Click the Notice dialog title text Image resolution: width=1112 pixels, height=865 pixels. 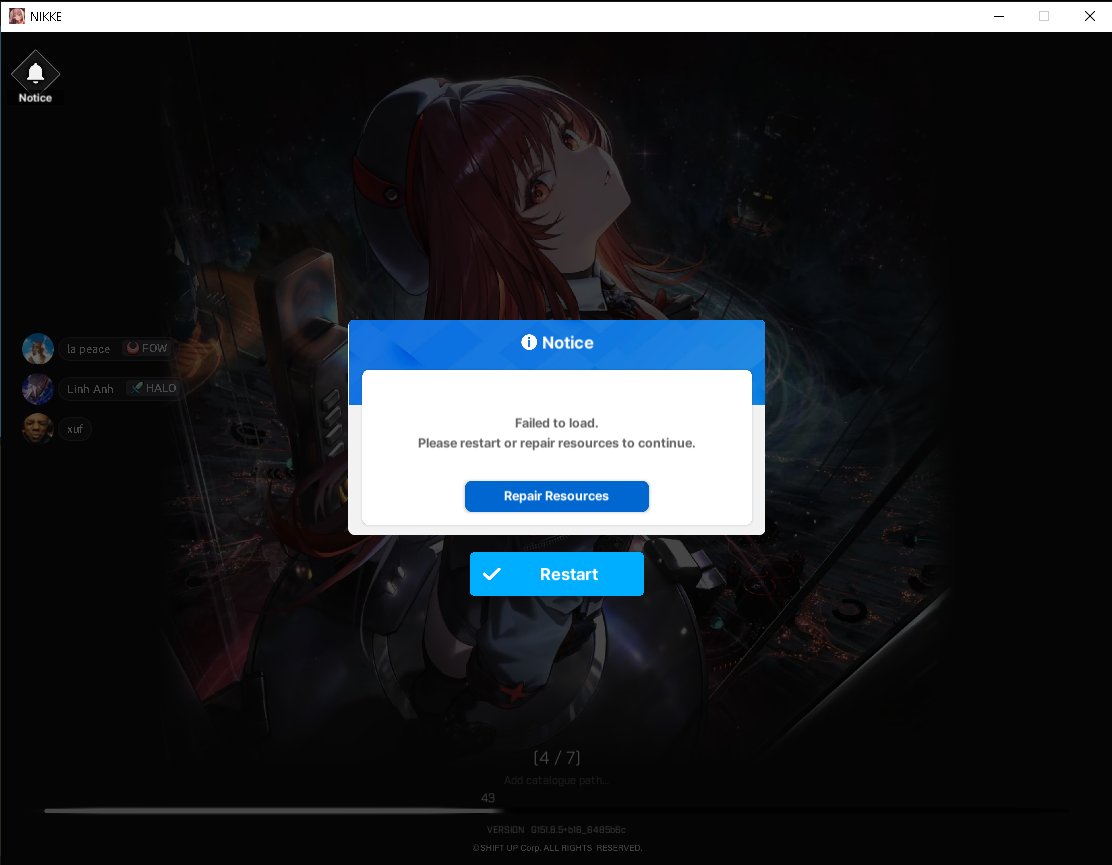(567, 342)
